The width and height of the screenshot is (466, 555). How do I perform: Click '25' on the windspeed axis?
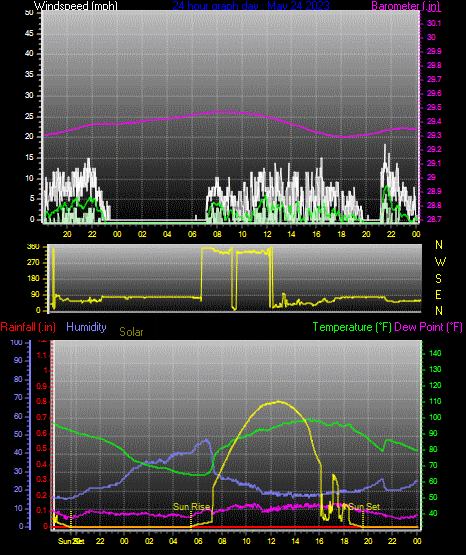point(29,116)
